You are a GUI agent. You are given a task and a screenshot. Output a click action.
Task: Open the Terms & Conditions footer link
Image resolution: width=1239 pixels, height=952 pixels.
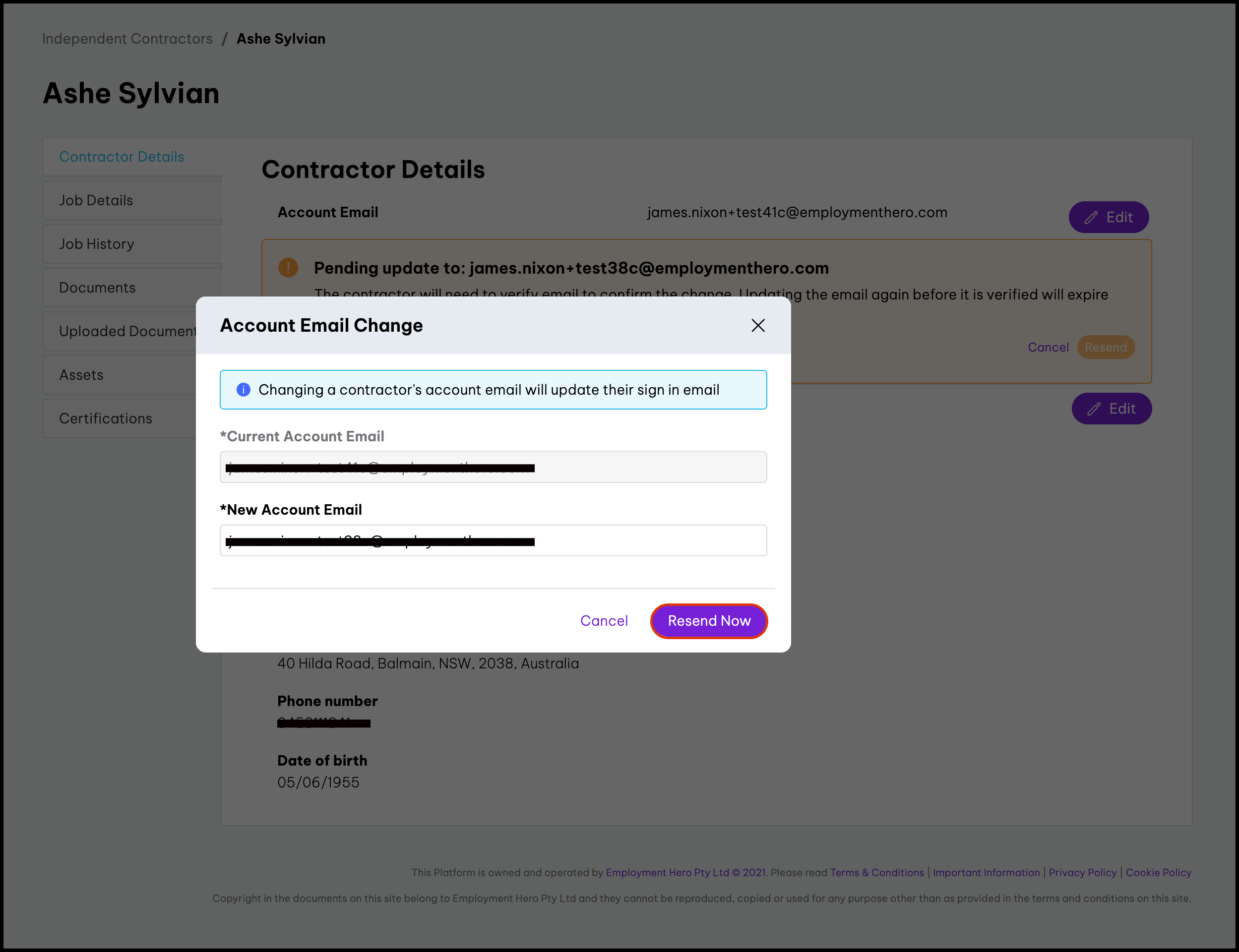point(876,872)
